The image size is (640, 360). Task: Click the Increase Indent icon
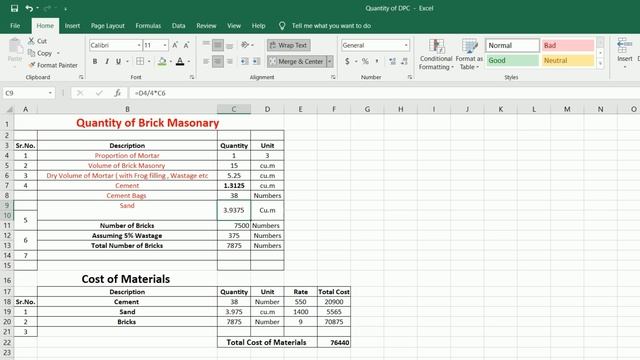[256, 61]
